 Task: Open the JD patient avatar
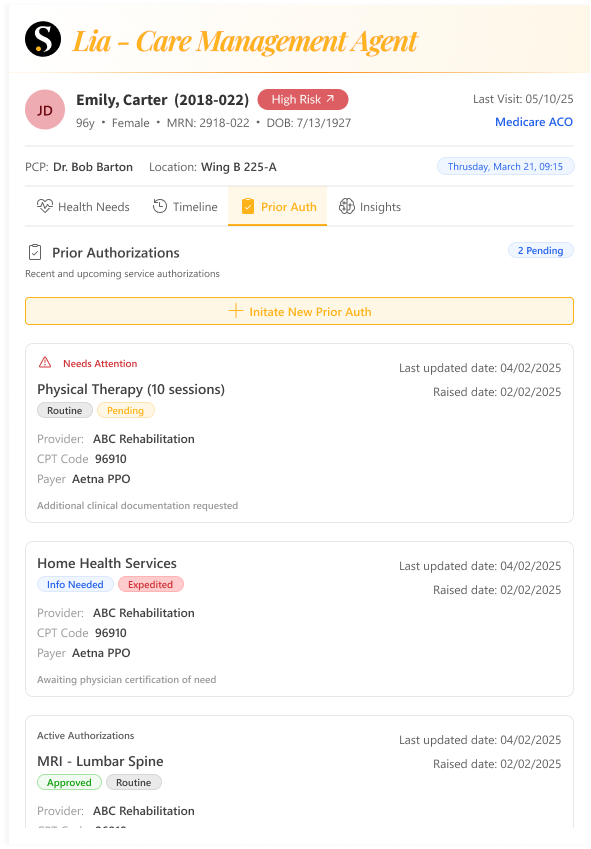click(x=45, y=110)
